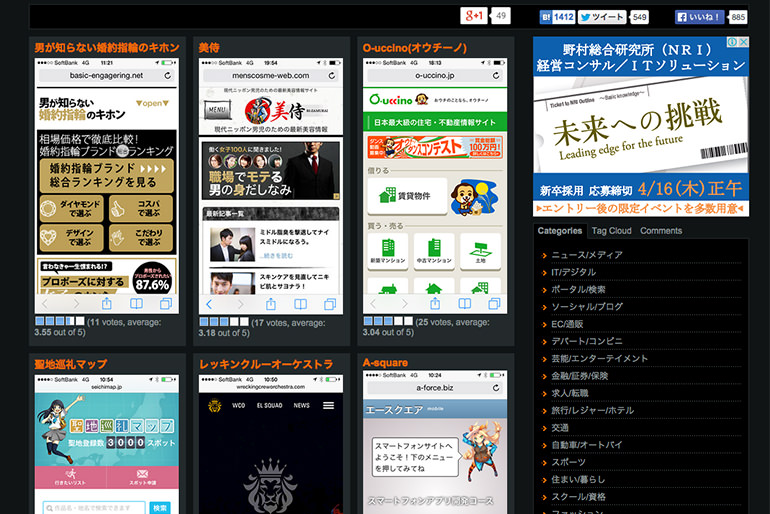Open ポータル/検索 category
The height and width of the screenshot is (514, 770).
[578, 289]
